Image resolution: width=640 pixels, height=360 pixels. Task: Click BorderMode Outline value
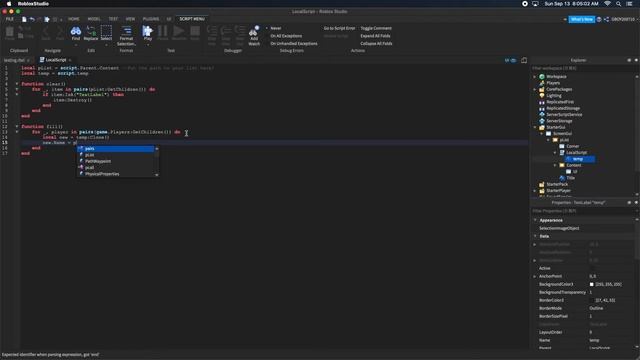tap(596, 308)
